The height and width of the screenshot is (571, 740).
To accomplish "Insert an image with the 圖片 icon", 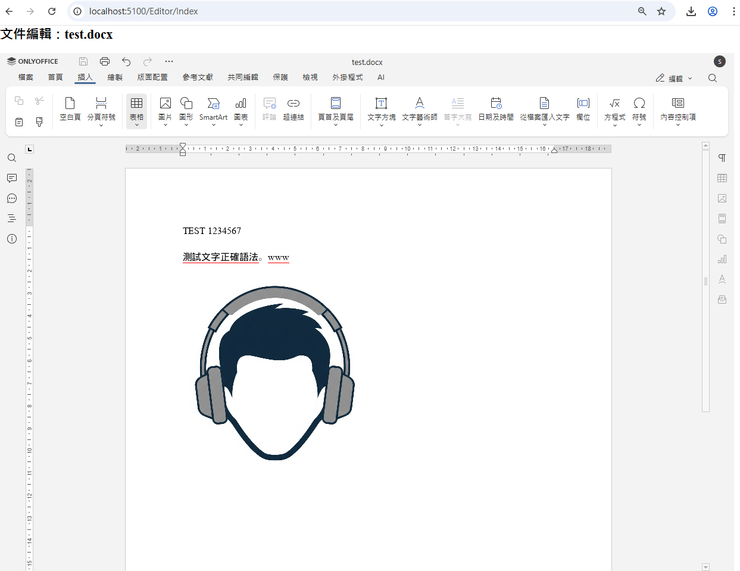I will coord(165,104).
